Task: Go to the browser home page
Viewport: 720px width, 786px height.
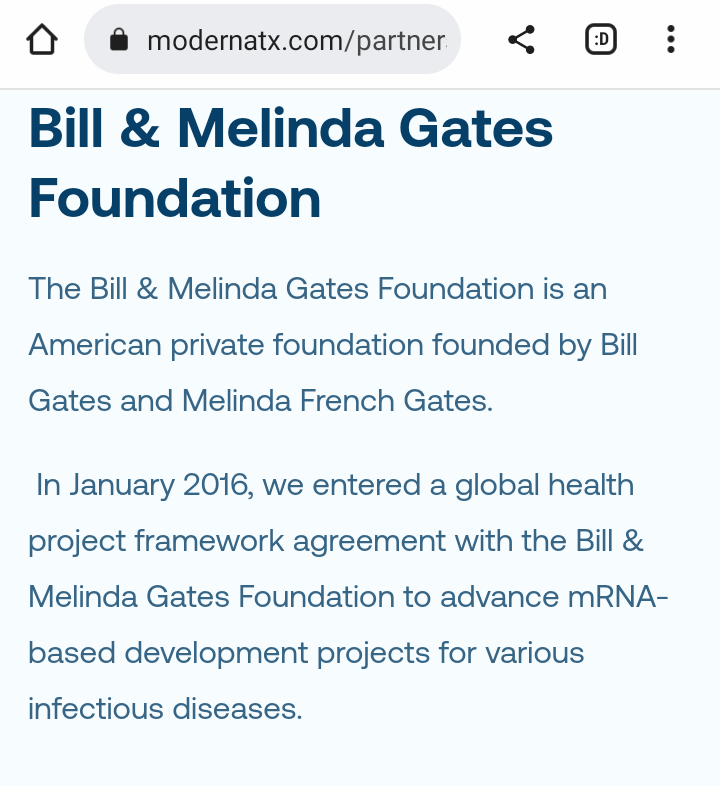Action: tap(41, 40)
